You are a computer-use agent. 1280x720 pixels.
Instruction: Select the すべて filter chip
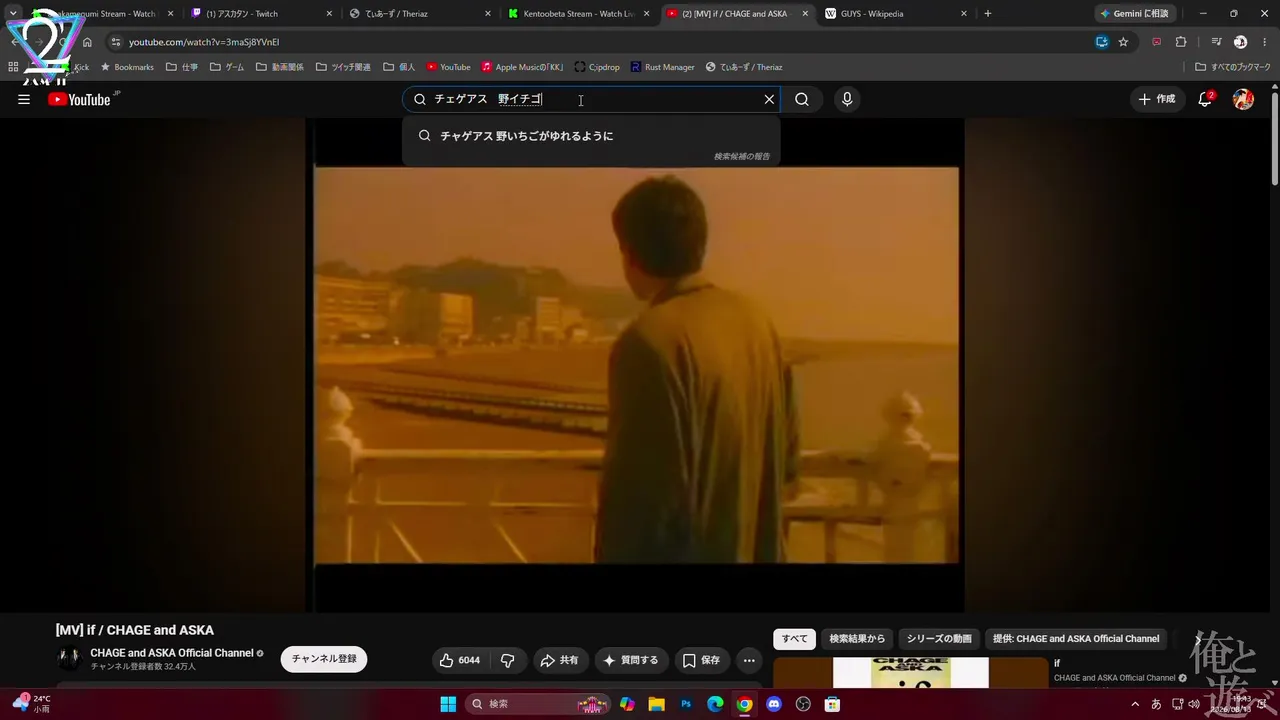[795, 639]
